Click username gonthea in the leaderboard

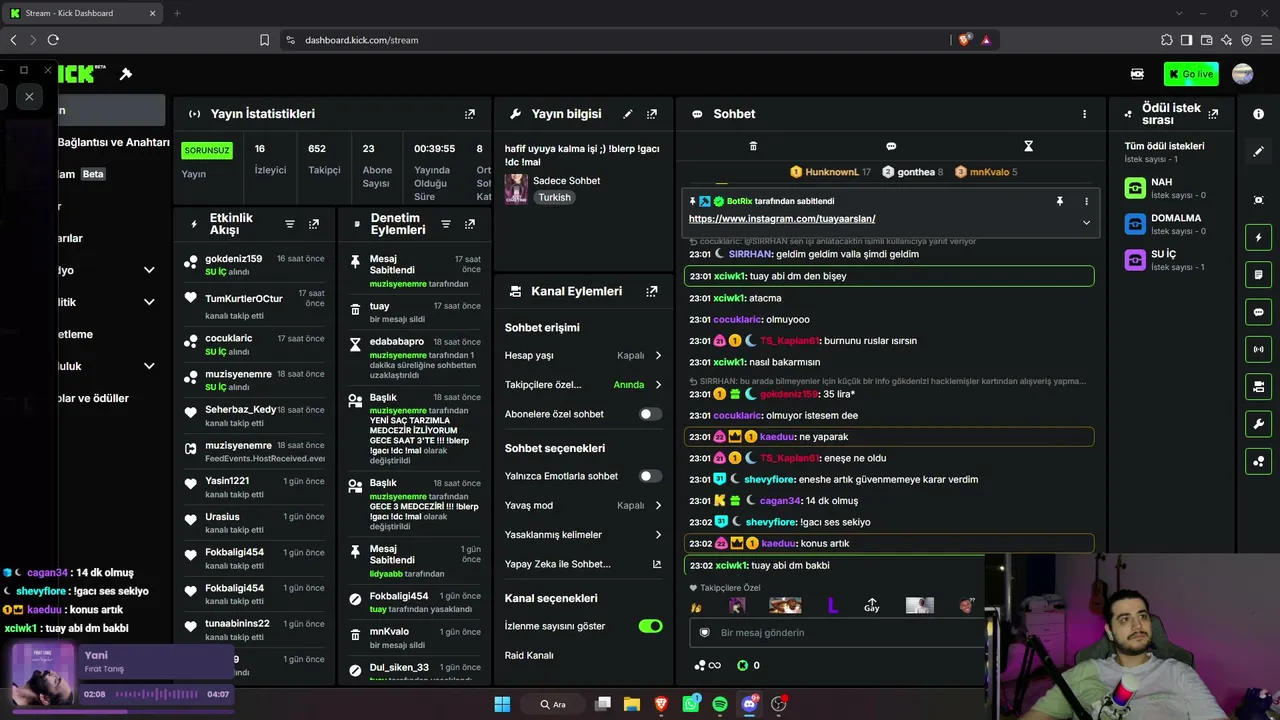916,172
